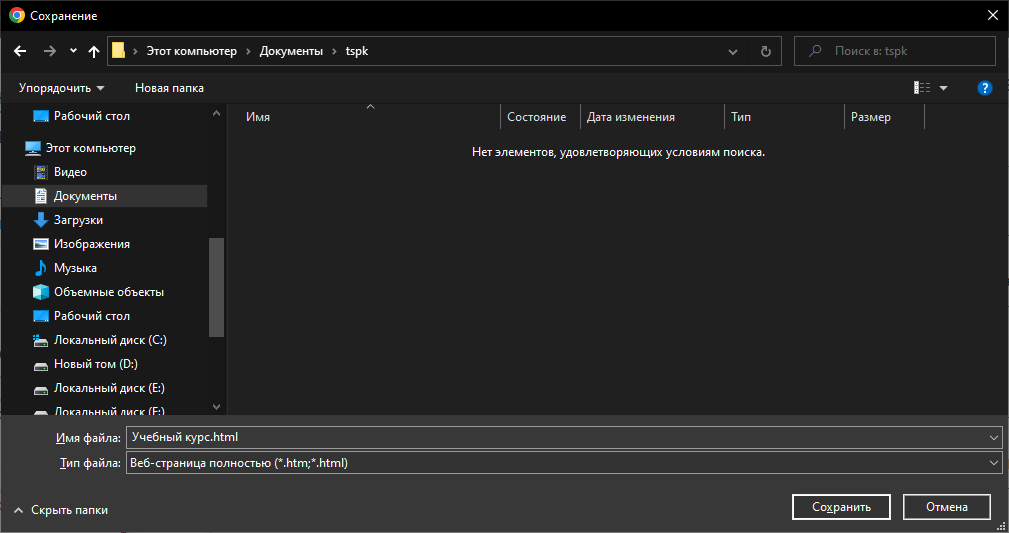The width and height of the screenshot is (1009, 533).
Task: Open Новый том (D:) drive
Action: point(95,364)
